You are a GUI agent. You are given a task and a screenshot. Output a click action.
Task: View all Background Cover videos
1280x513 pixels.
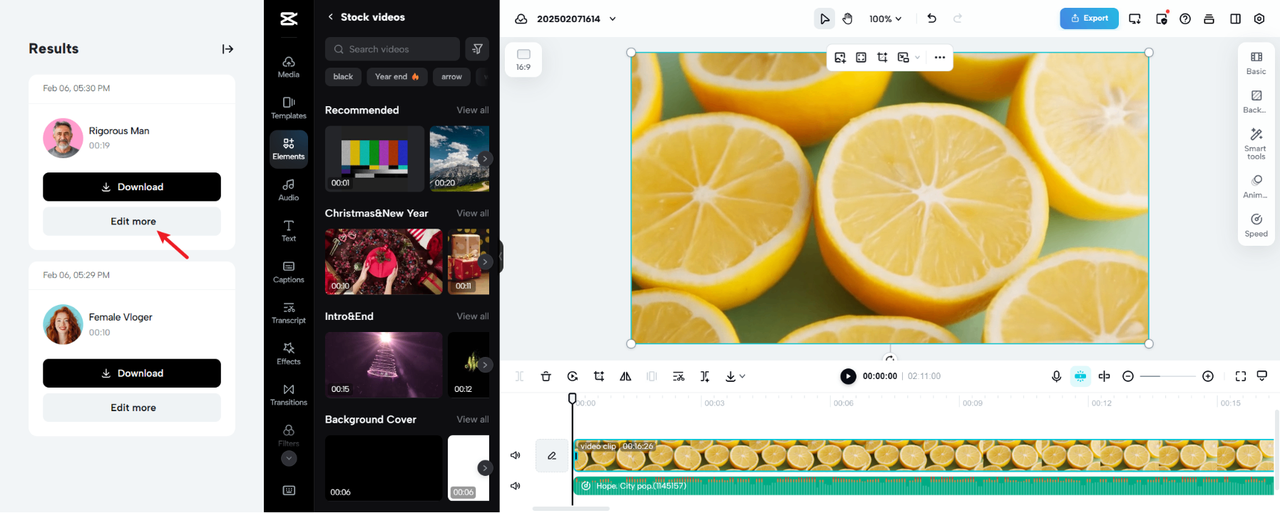click(x=473, y=419)
